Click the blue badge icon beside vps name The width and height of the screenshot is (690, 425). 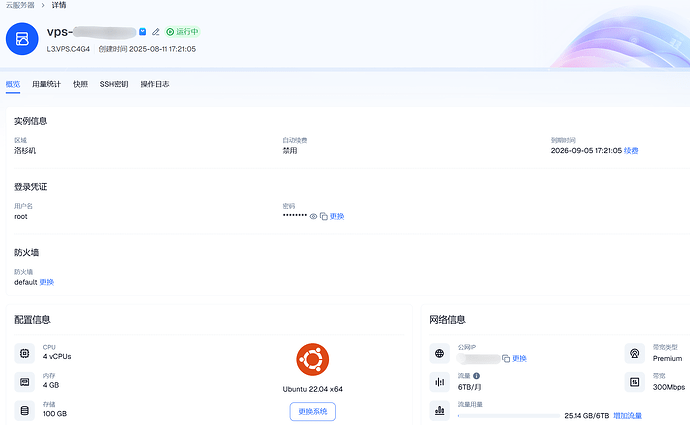click(x=143, y=32)
